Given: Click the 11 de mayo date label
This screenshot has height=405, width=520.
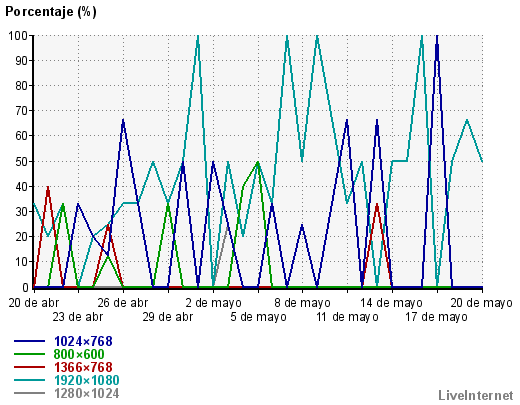Looking at the screenshot, I should (x=347, y=317).
